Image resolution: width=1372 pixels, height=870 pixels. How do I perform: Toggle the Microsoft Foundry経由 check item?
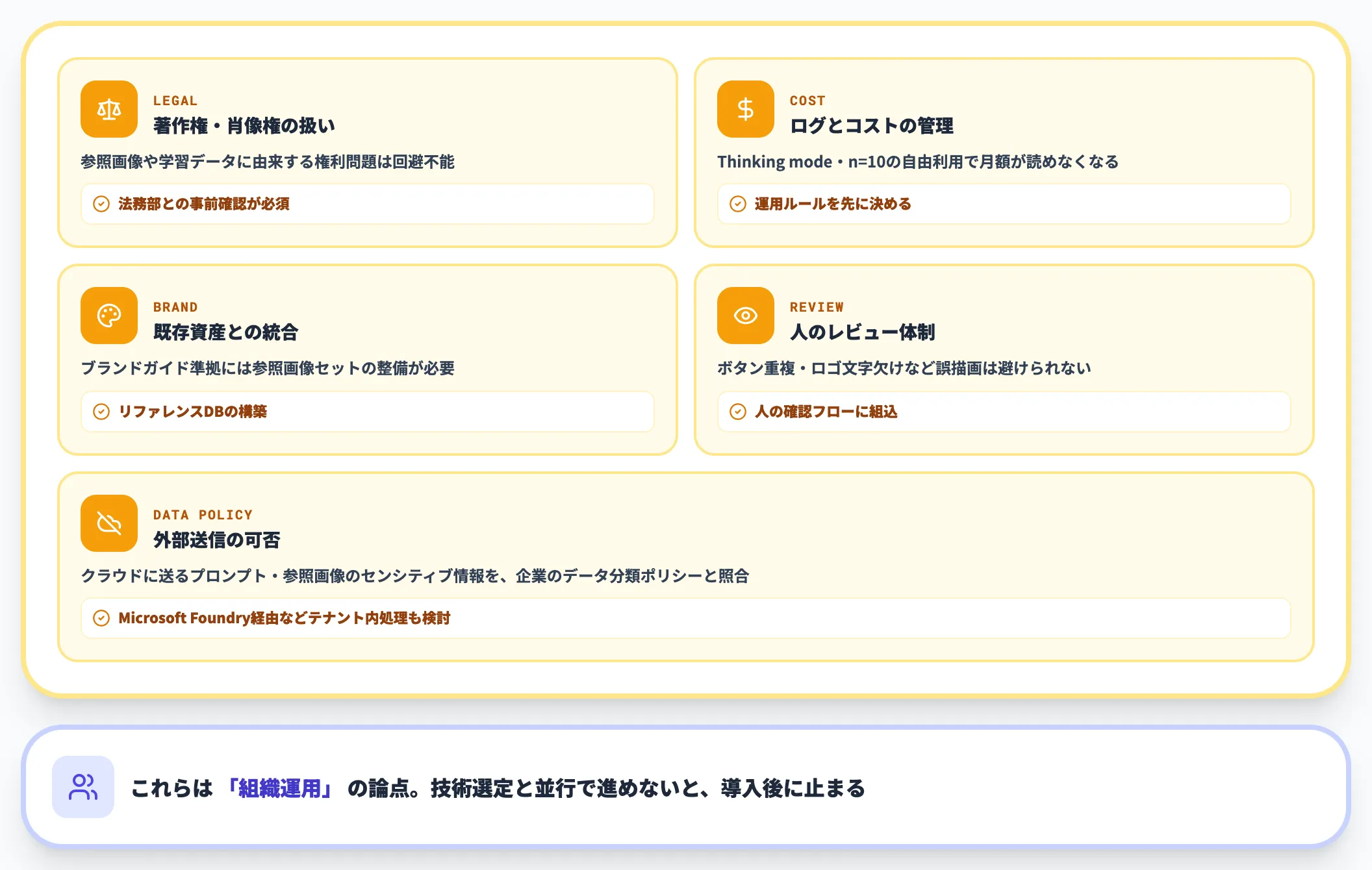[x=685, y=618]
